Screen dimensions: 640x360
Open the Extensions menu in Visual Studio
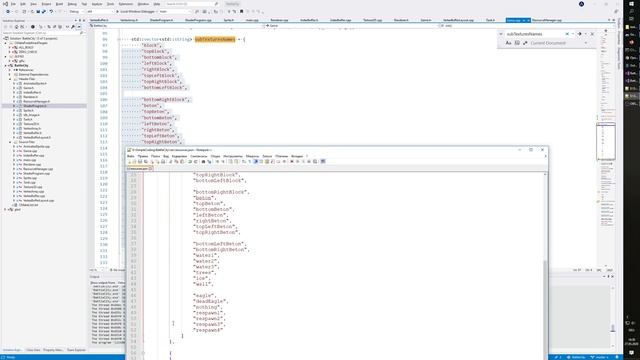tap(126, 4)
